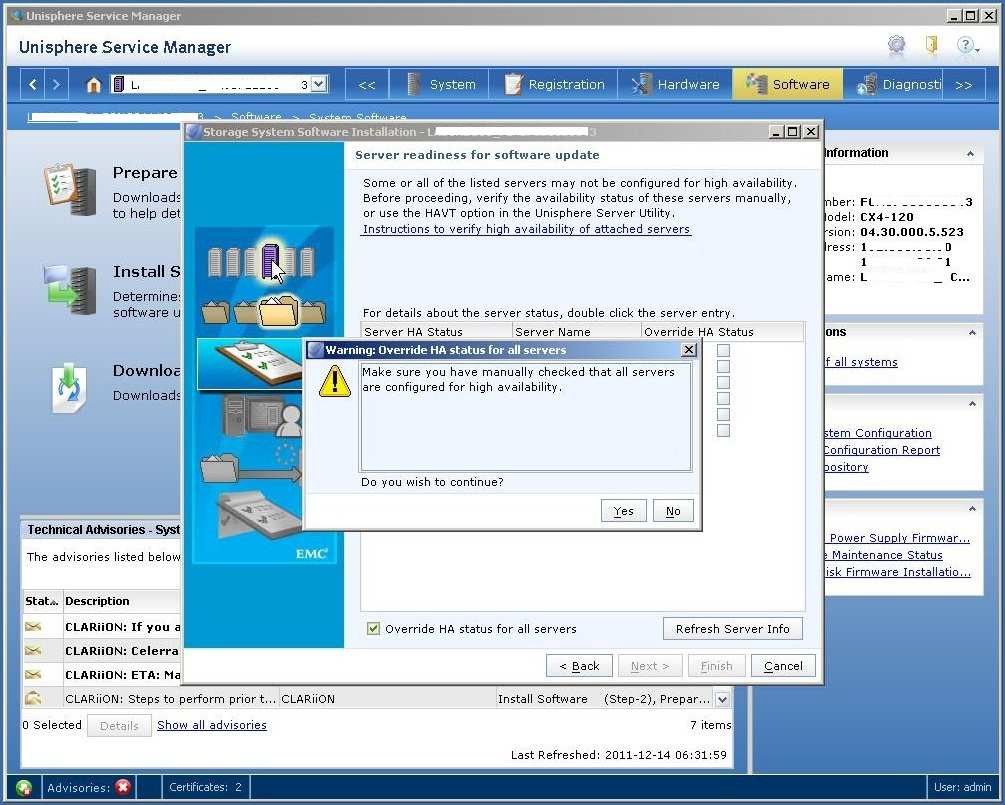Select the Software tab
This screenshot has width=1005, height=805.
(787, 85)
